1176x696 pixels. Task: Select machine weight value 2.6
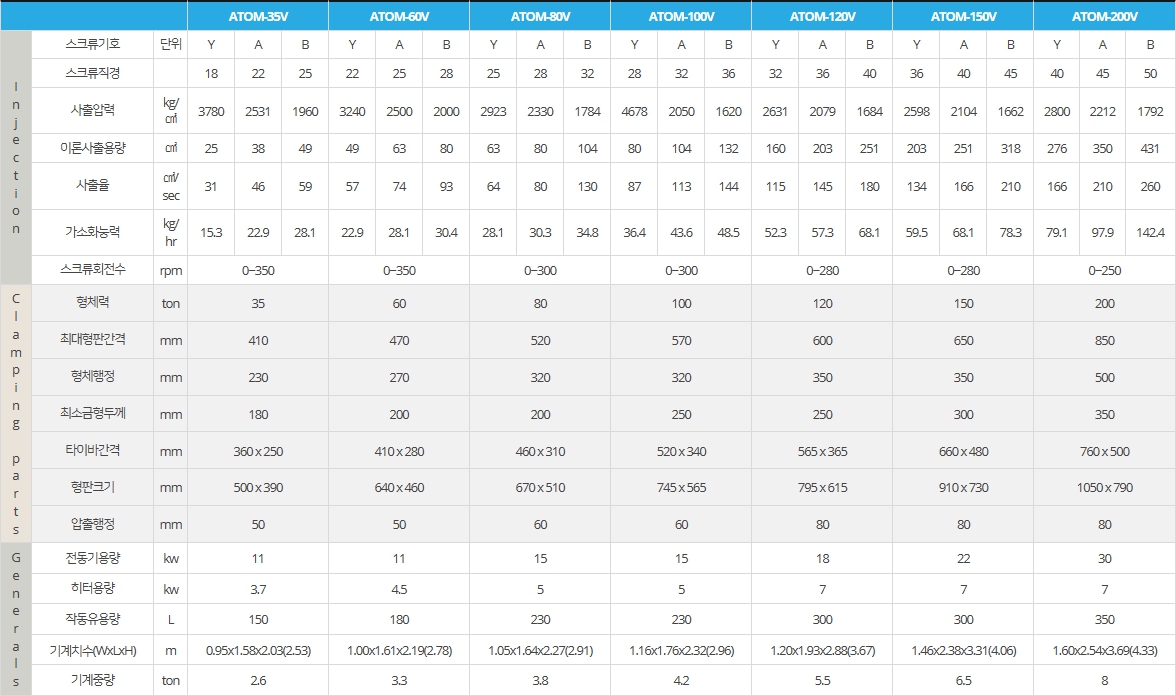tap(258, 680)
